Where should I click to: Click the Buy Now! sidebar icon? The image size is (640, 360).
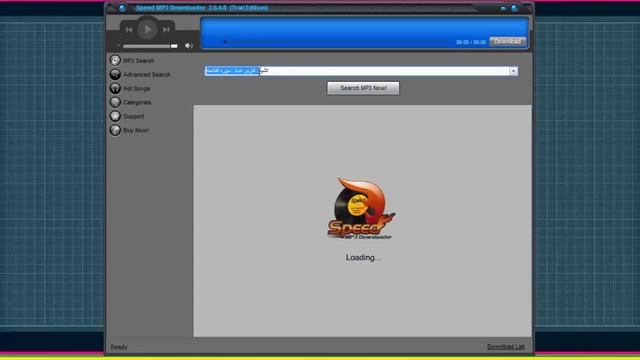[115, 130]
